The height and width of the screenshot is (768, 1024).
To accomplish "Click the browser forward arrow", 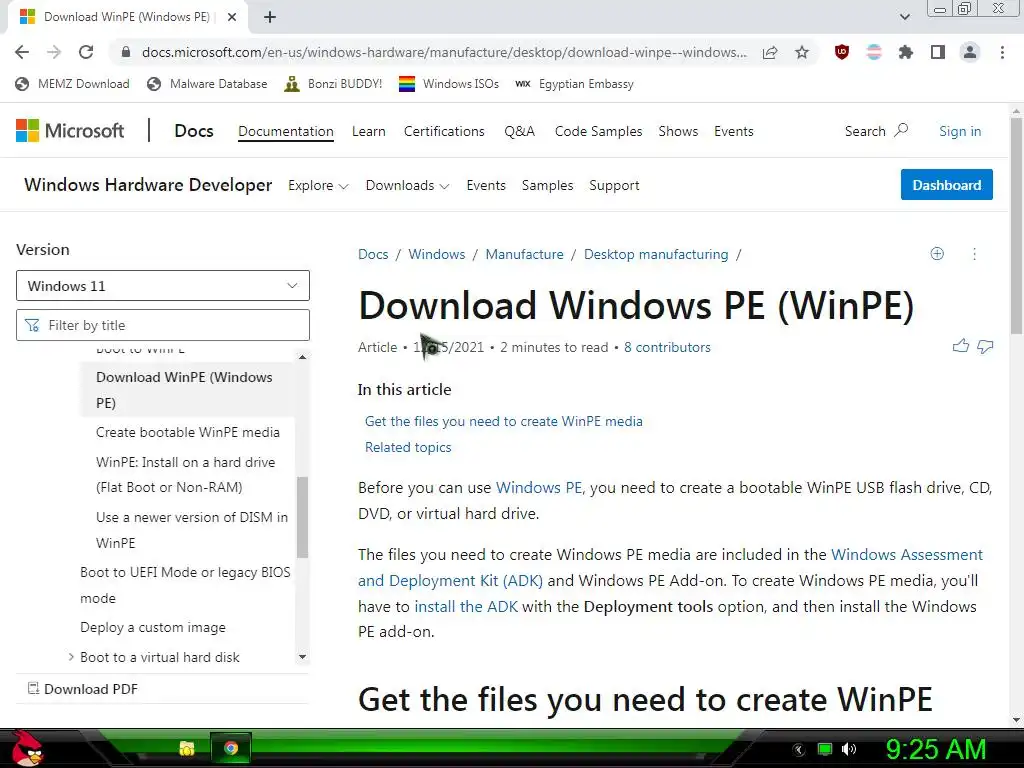I will click(54, 52).
